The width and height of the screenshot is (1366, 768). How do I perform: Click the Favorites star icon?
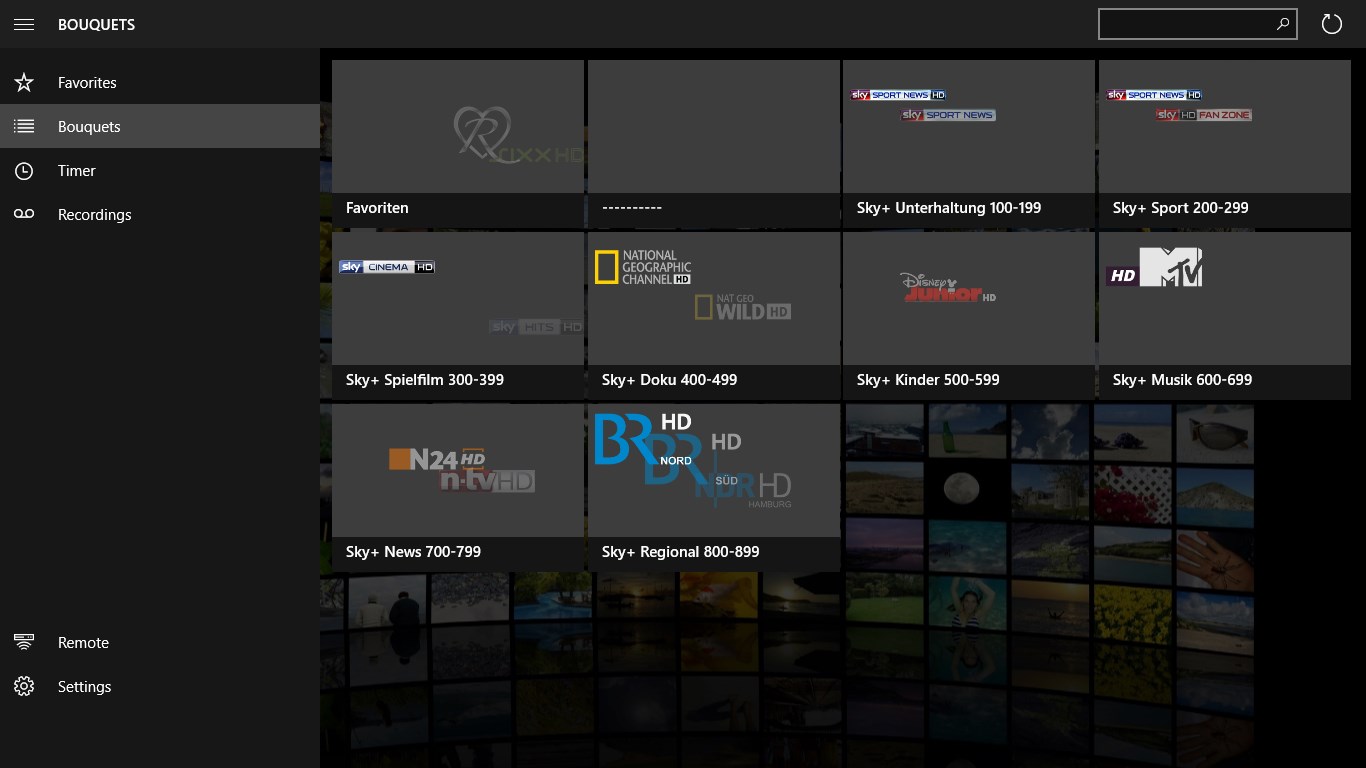click(x=24, y=83)
